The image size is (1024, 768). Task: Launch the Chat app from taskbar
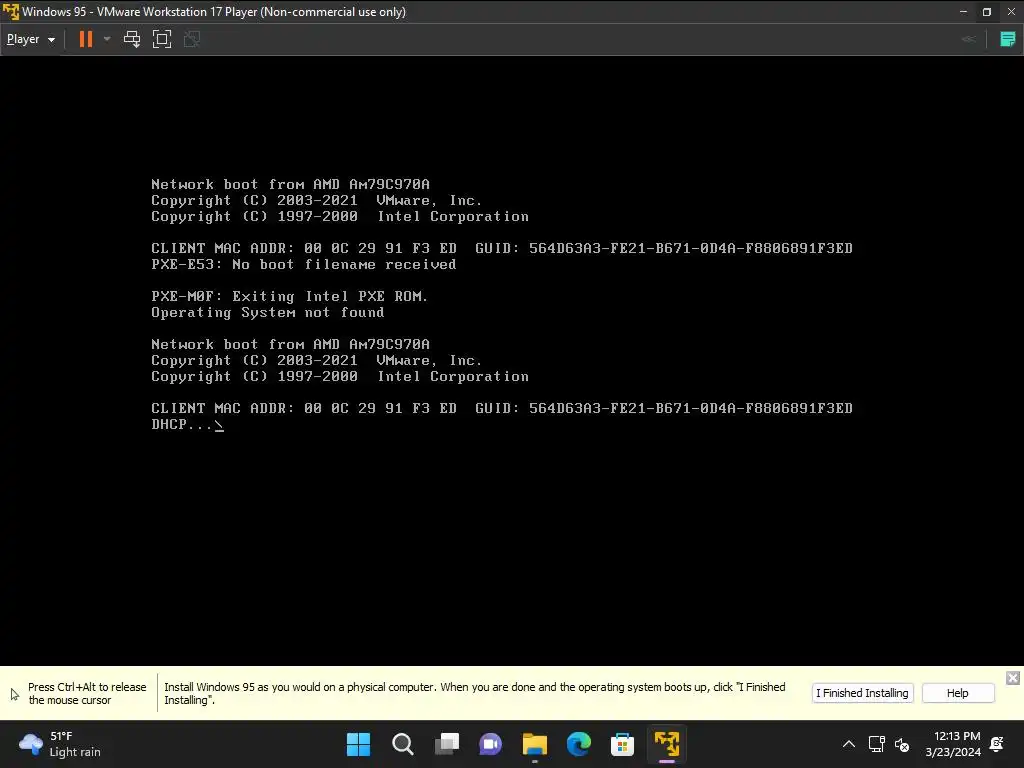(x=490, y=744)
